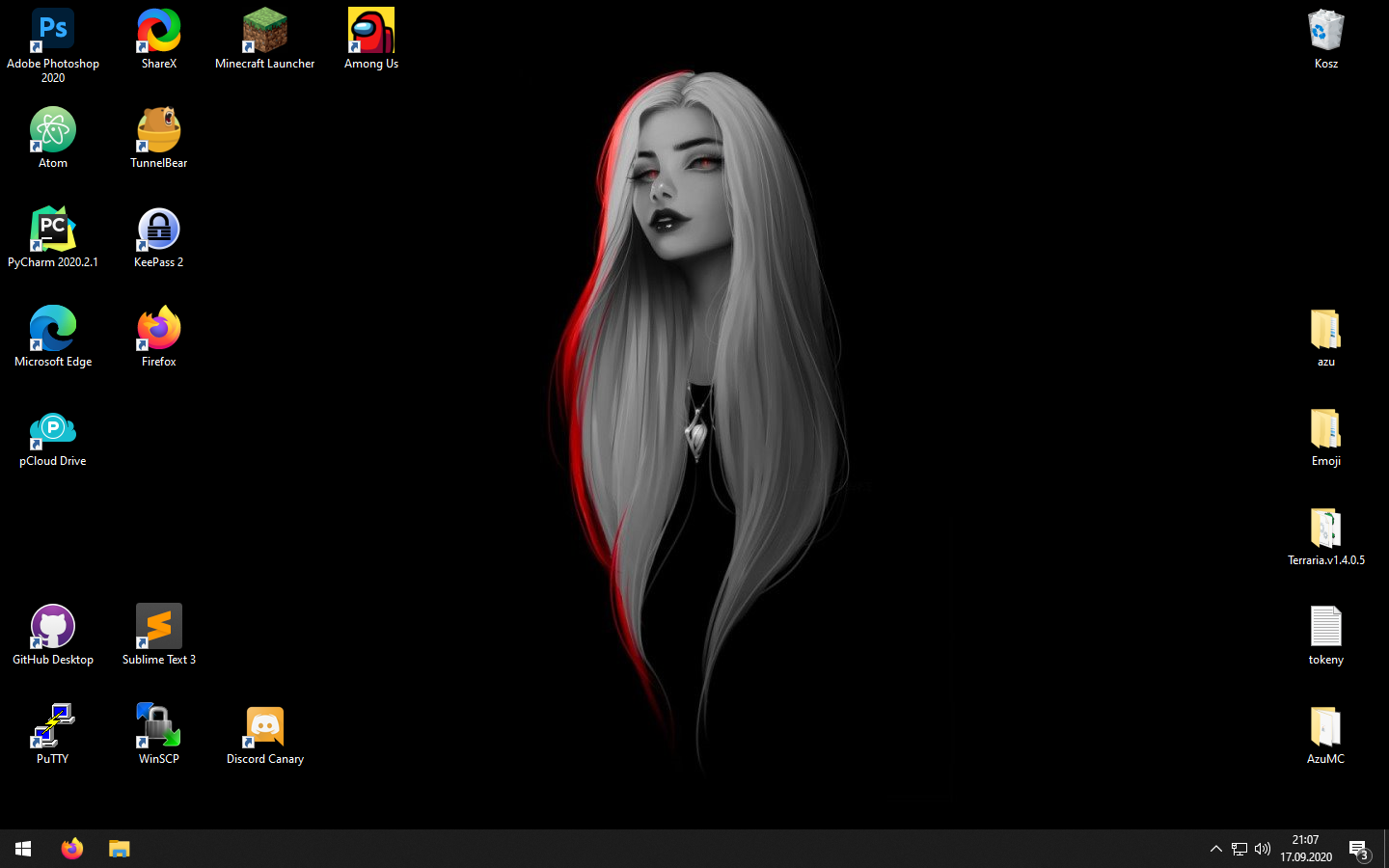Click the Show desktop strip

point(1386,849)
